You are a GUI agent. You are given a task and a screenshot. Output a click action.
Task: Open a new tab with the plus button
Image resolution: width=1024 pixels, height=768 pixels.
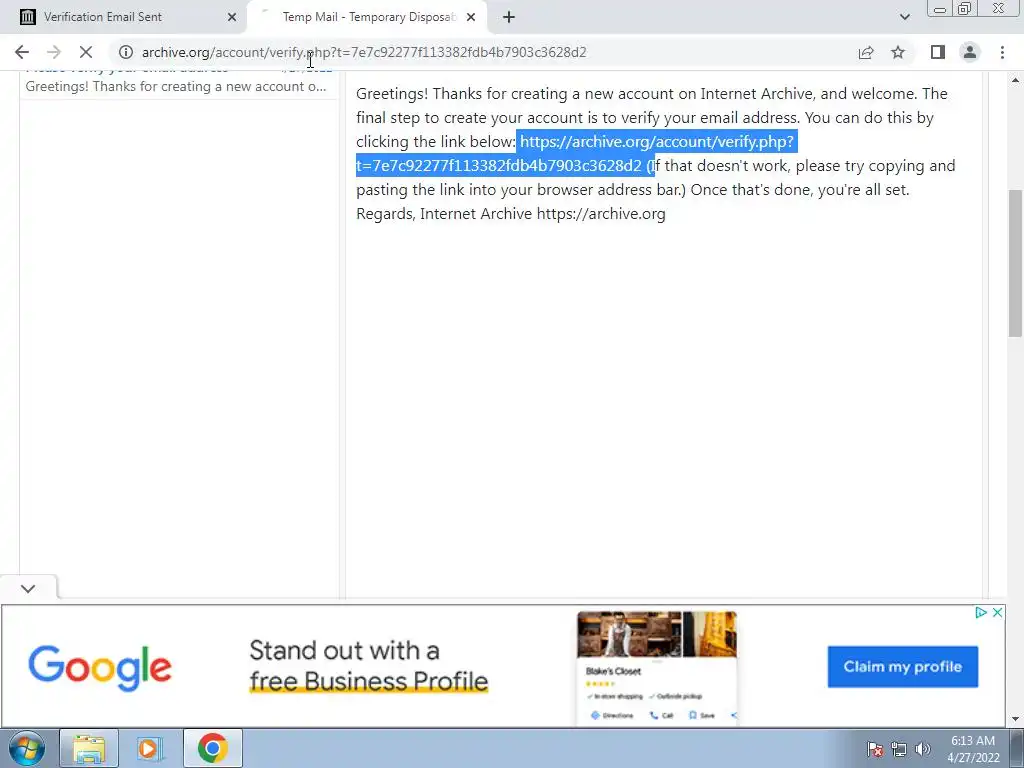click(x=509, y=17)
